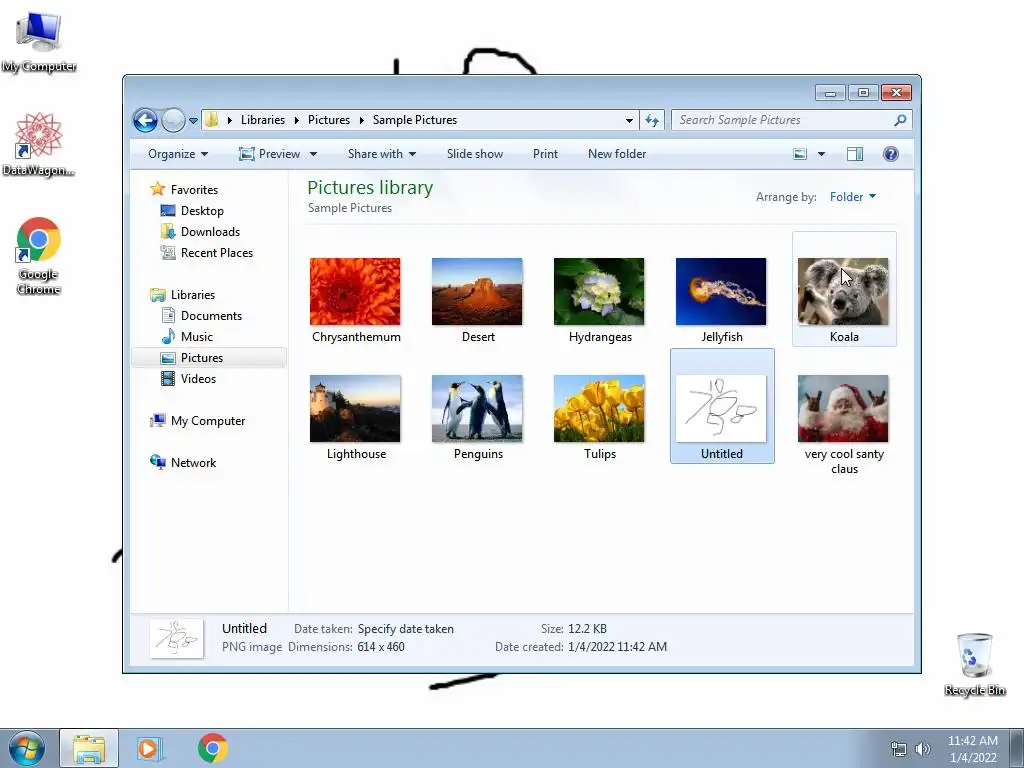The height and width of the screenshot is (768, 1024).
Task: Select the Koala picture thumbnail
Action: (x=843, y=291)
